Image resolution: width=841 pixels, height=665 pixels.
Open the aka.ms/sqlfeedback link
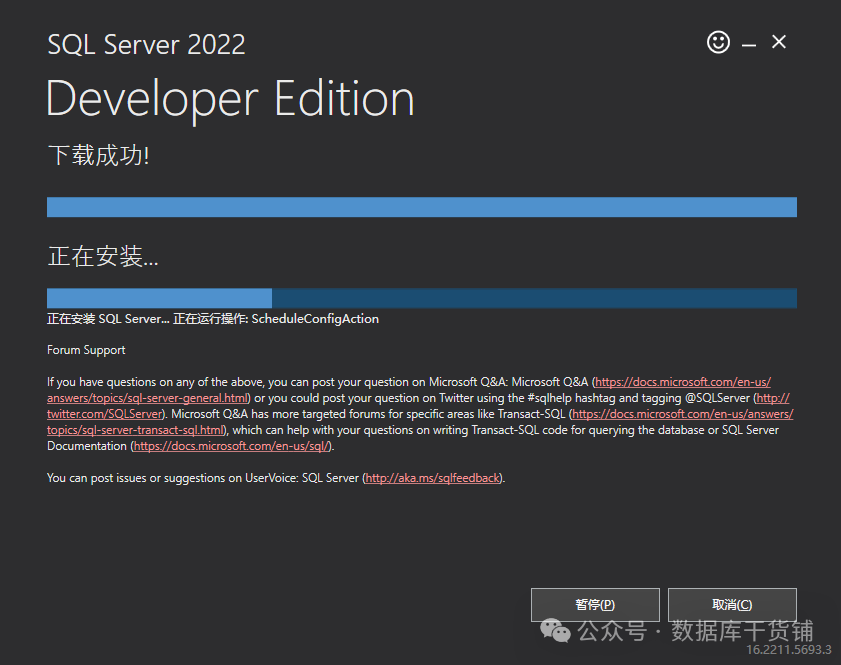point(433,478)
